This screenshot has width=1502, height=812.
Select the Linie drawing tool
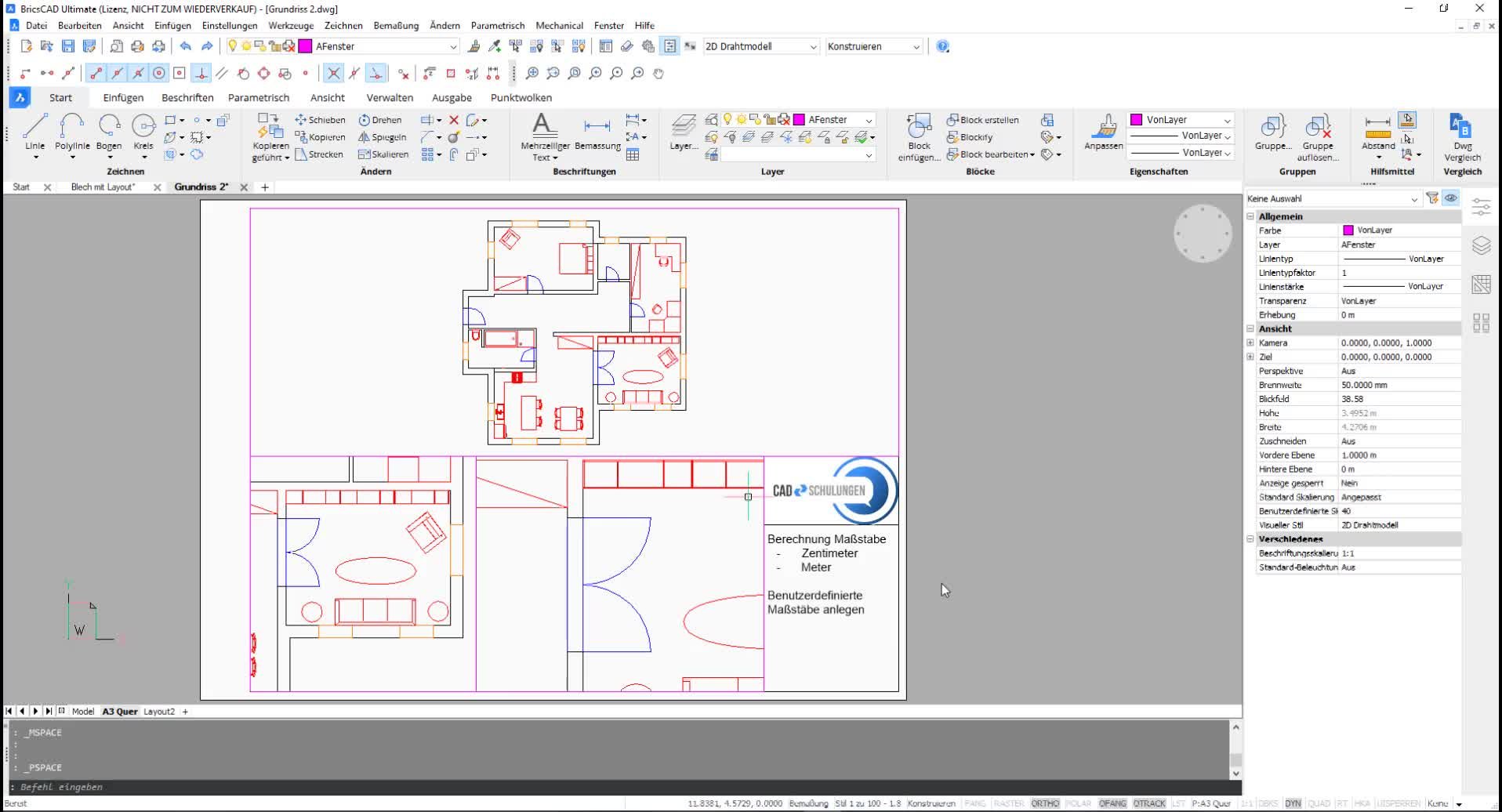pyautogui.click(x=34, y=132)
